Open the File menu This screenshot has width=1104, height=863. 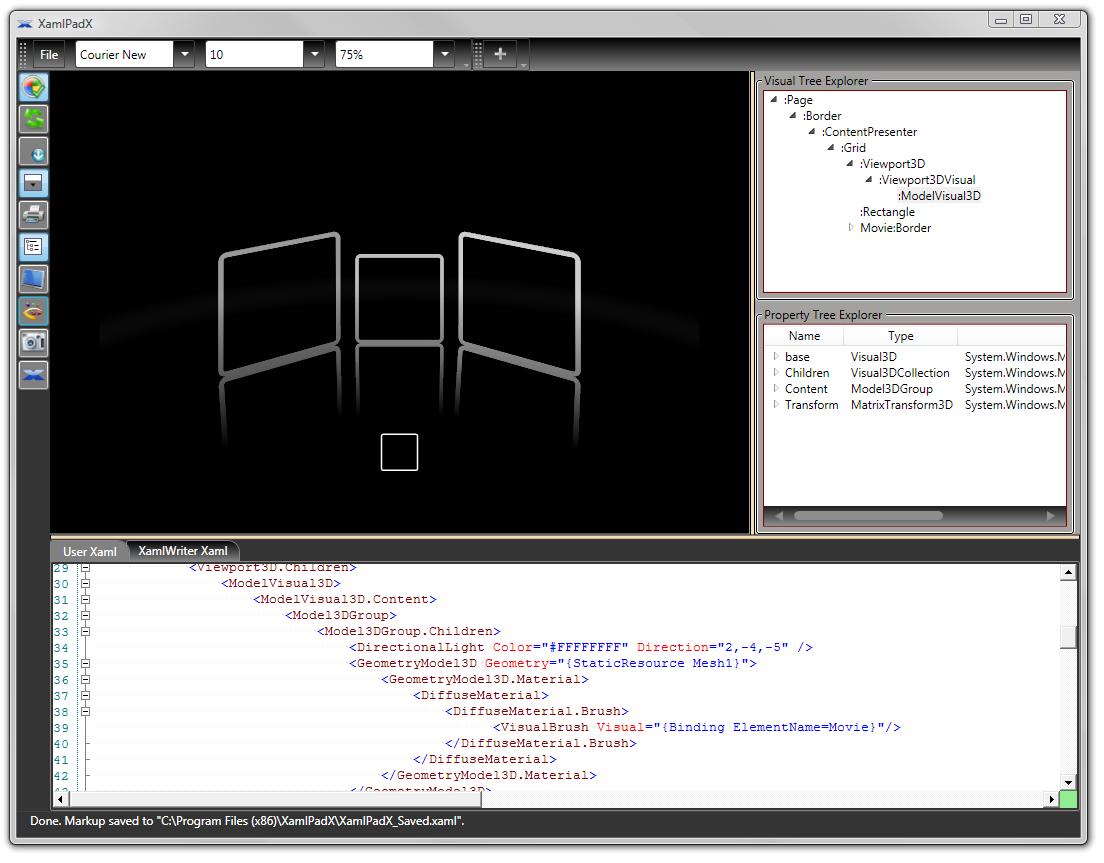click(48, 55)
